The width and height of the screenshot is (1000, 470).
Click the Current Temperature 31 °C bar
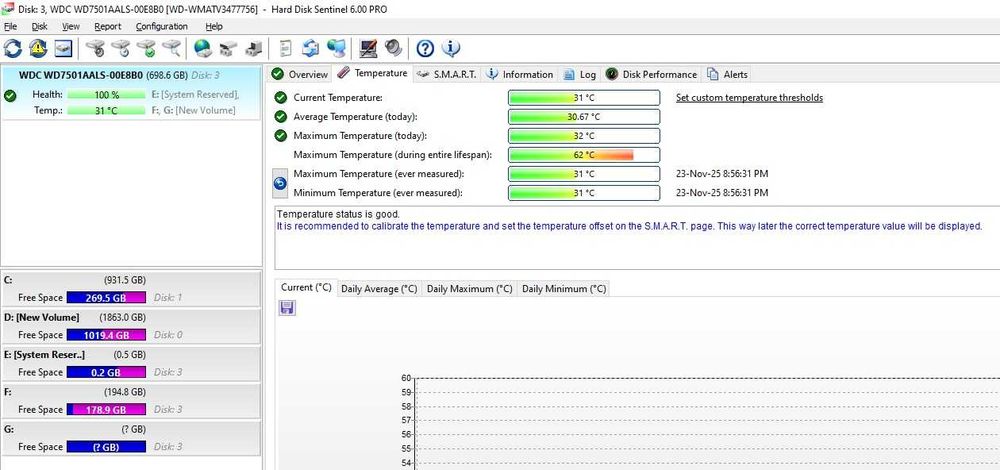click(x=584, y=98)
